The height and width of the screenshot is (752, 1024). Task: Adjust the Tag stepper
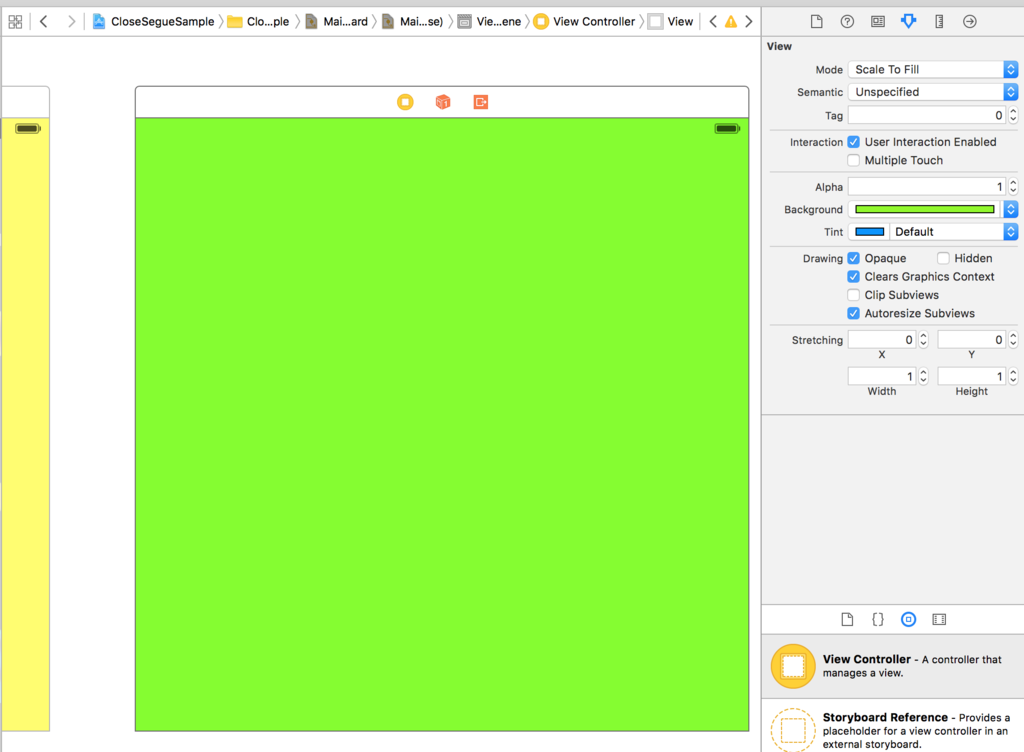[1013, 116]
